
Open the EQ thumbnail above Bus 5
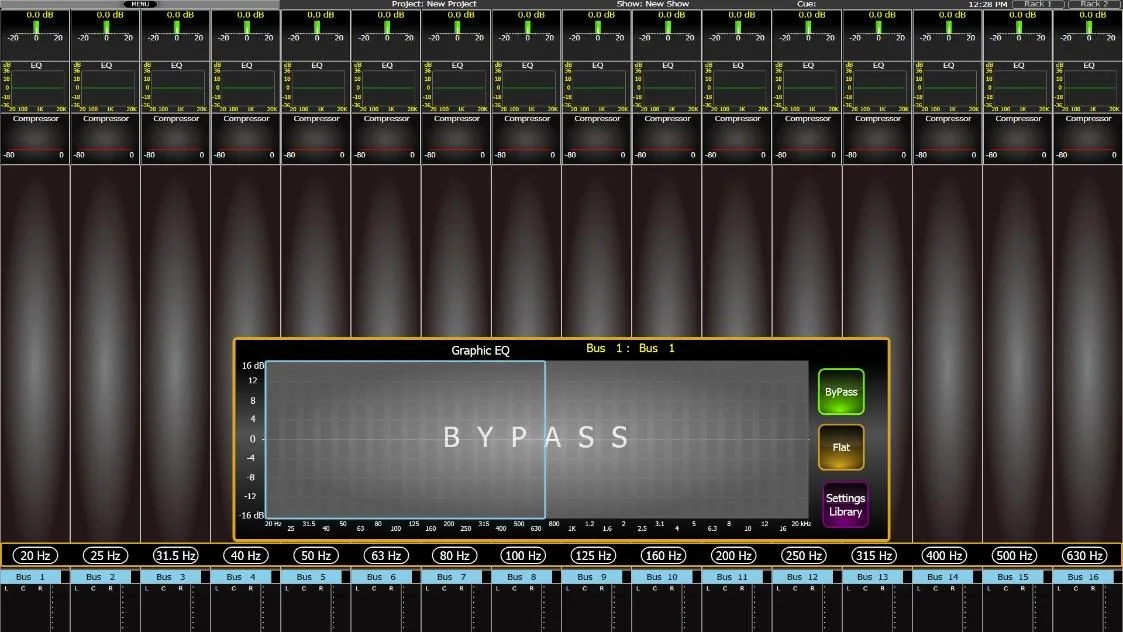[316, 87]
